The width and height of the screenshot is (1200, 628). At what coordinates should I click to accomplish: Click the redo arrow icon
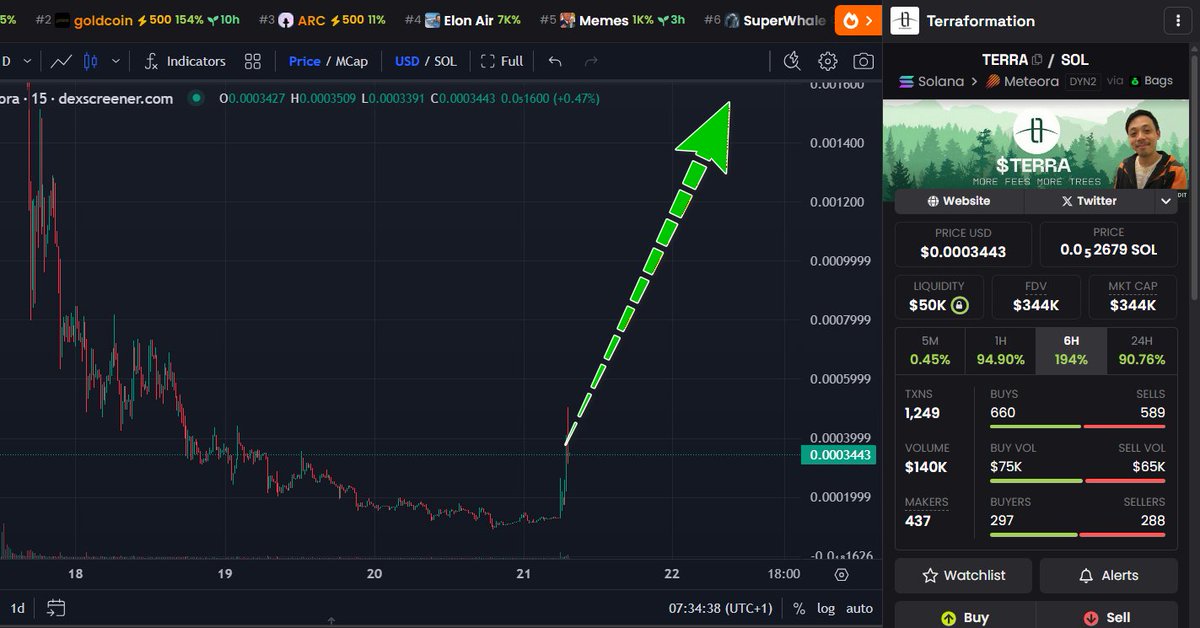[x=591, y=61]
